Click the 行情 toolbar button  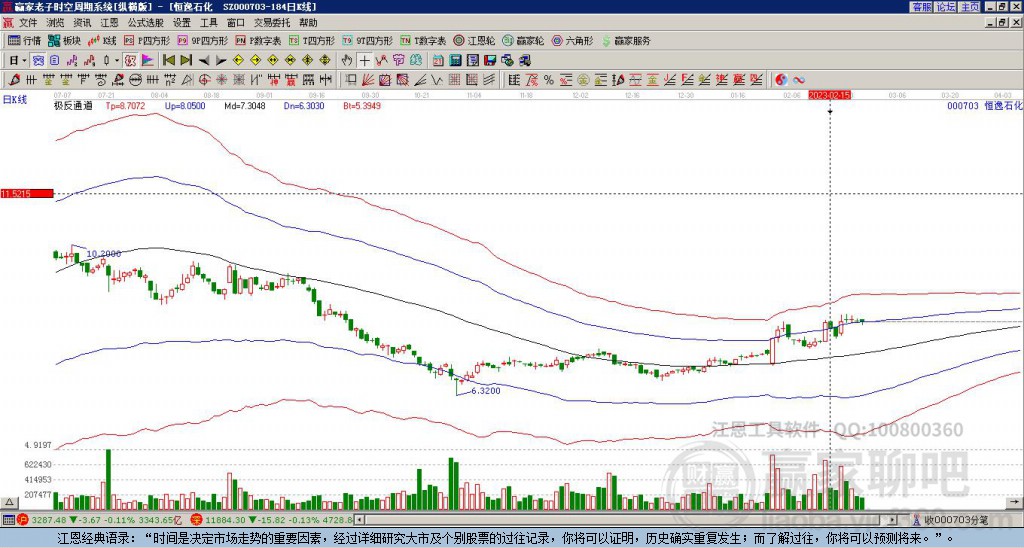pyautogui.click(x=24, y=40)
